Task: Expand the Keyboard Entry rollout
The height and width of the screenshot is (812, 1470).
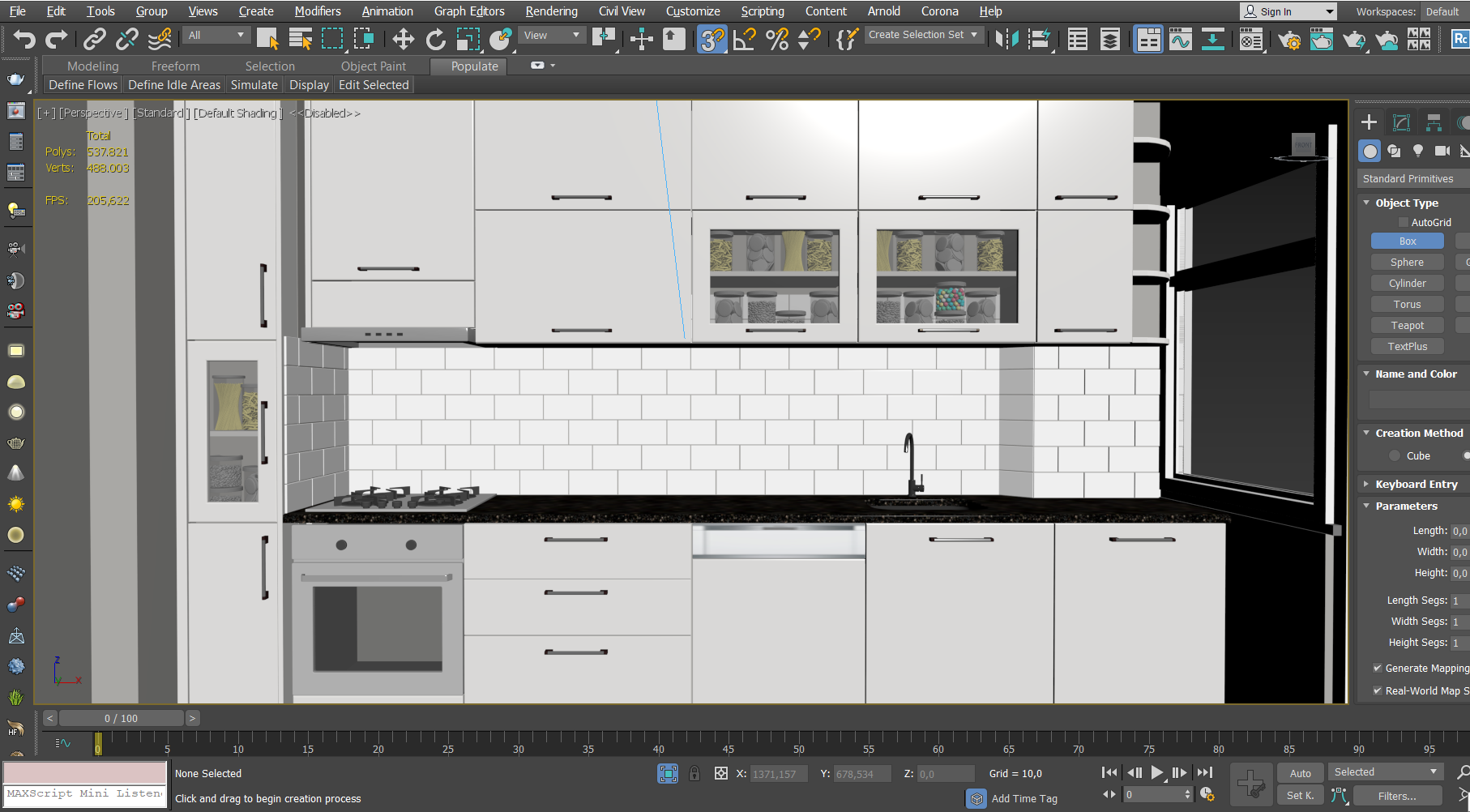Action: point(1416,484)
